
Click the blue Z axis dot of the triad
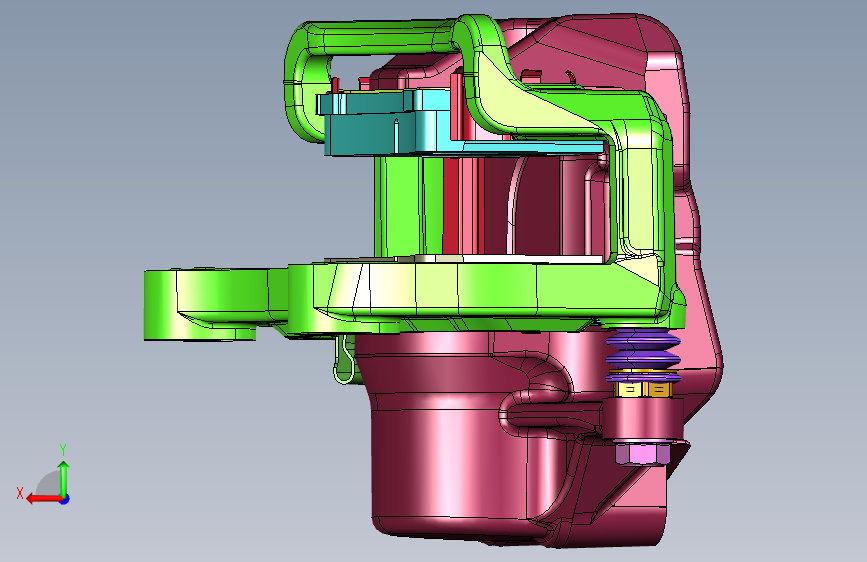[65, 499]
